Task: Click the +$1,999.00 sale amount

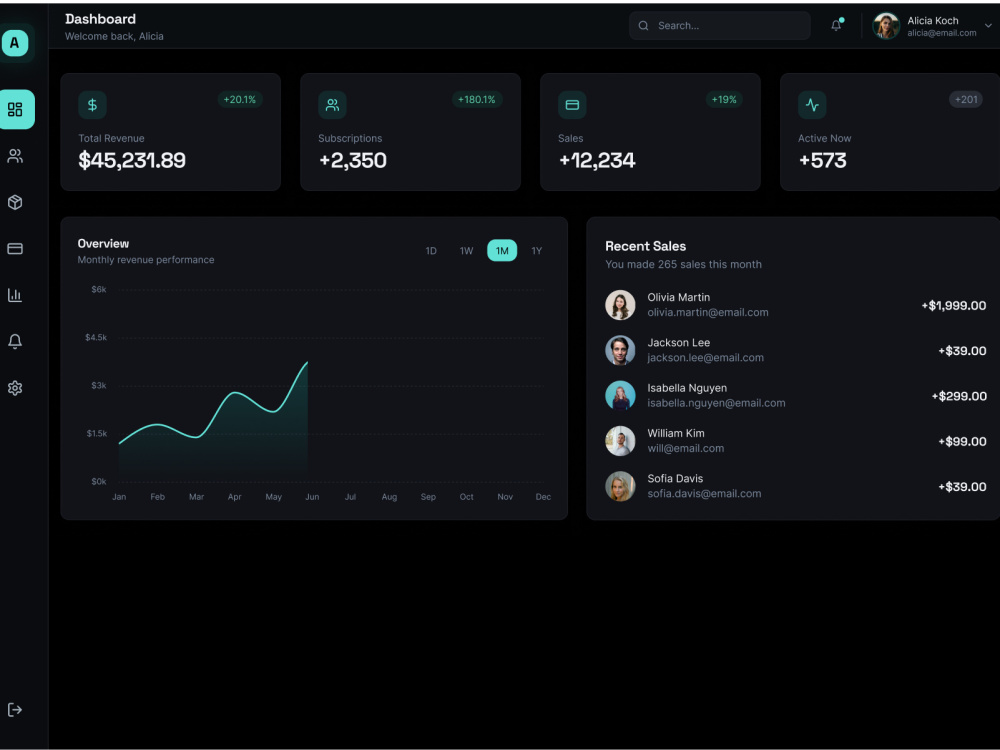Action: [x=953, y=305]
